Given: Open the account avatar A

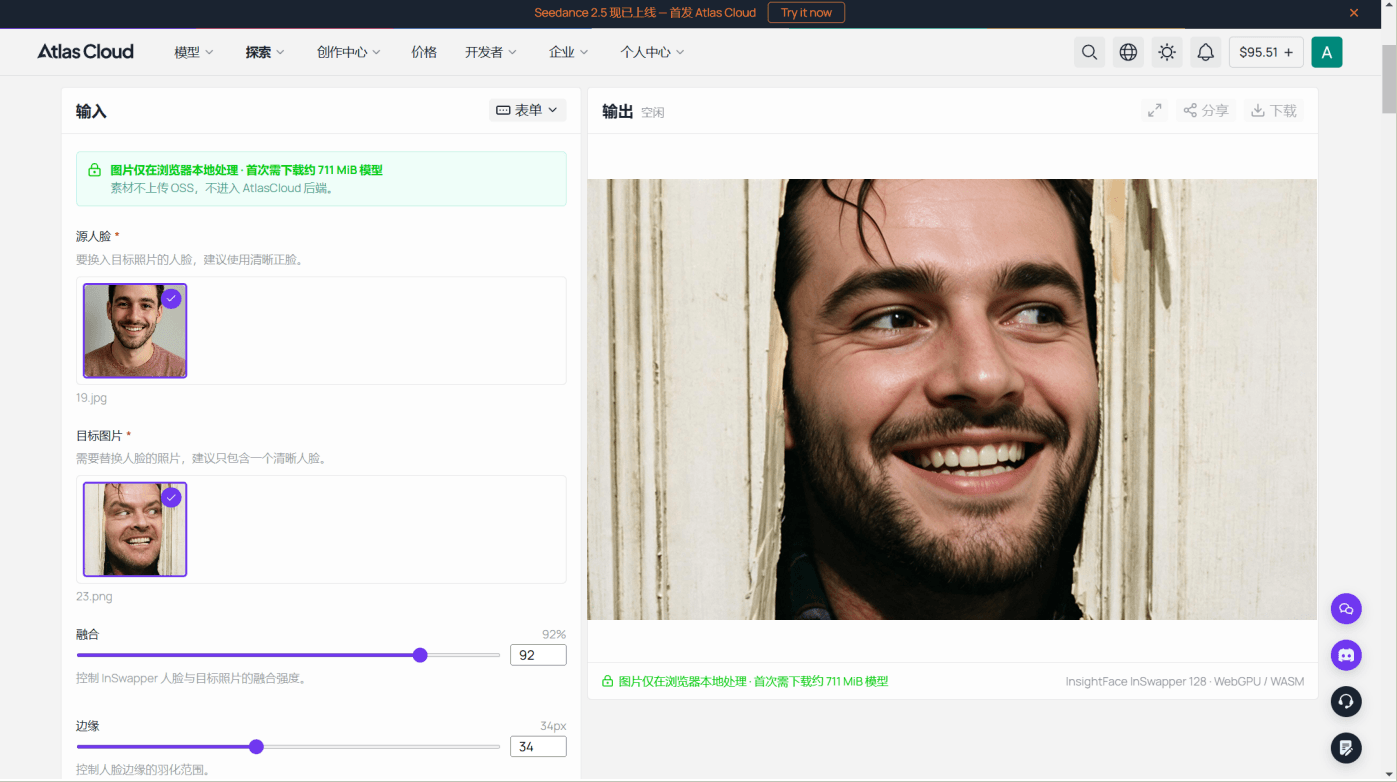Looking at the screenshot, I should [1327, 52].
